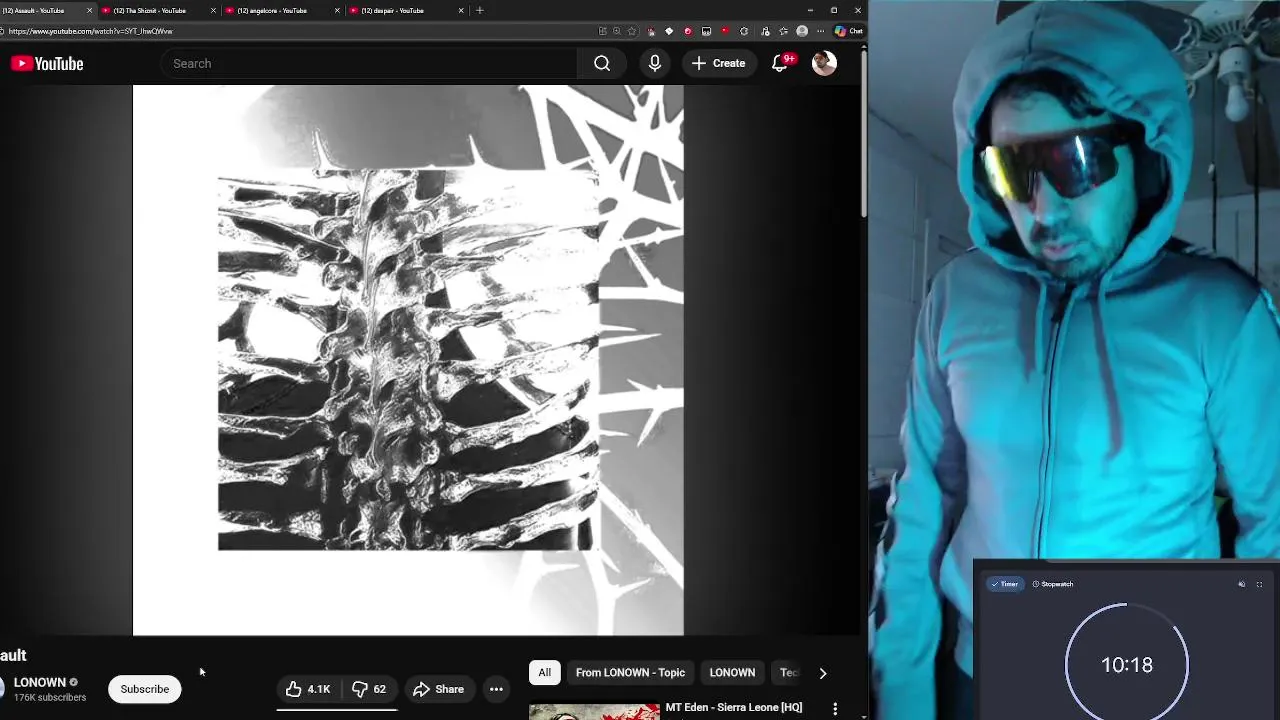
Task: Click inside the YouTube search field
Action: click(x=370, y=63)
